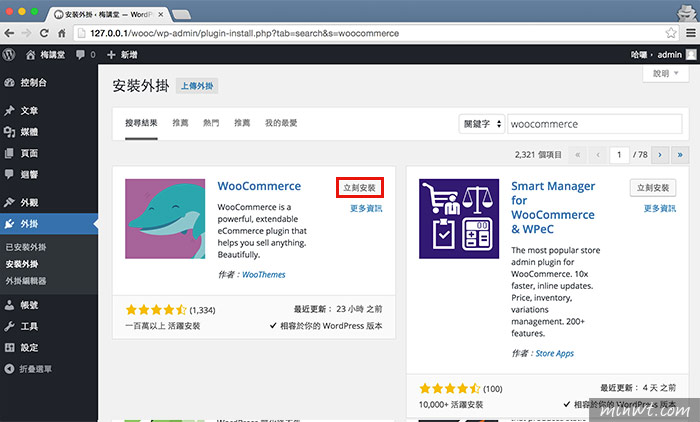This screenshot has width=700, height=422.
Task: Open 外觀 appearance menu
Action: point(49,202)
